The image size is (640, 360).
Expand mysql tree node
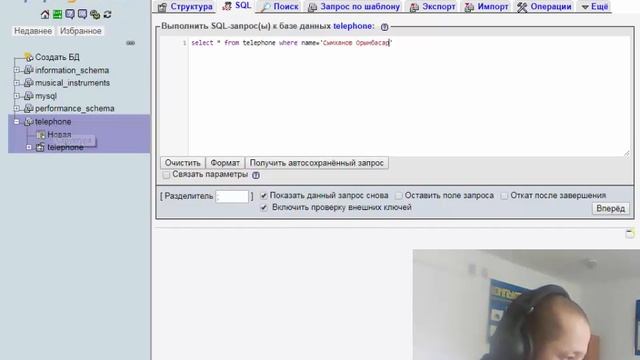(17, 96)
